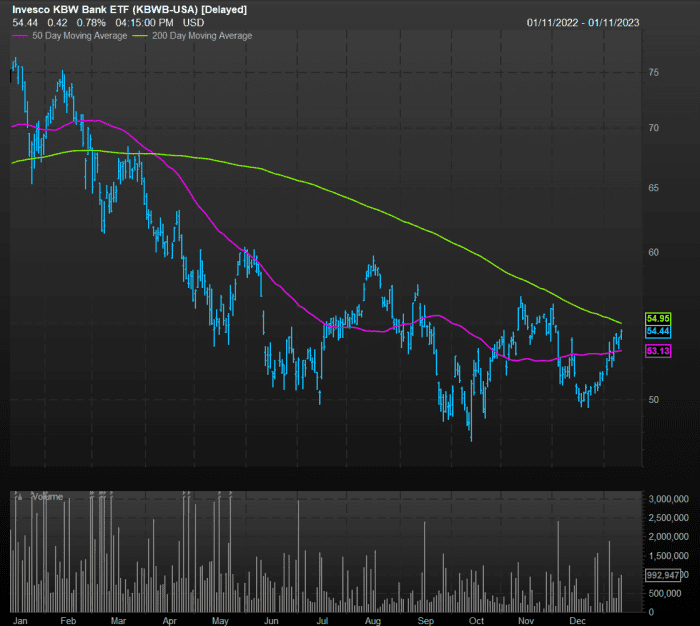Click the 75 price axis label

(x=653, y=73)
